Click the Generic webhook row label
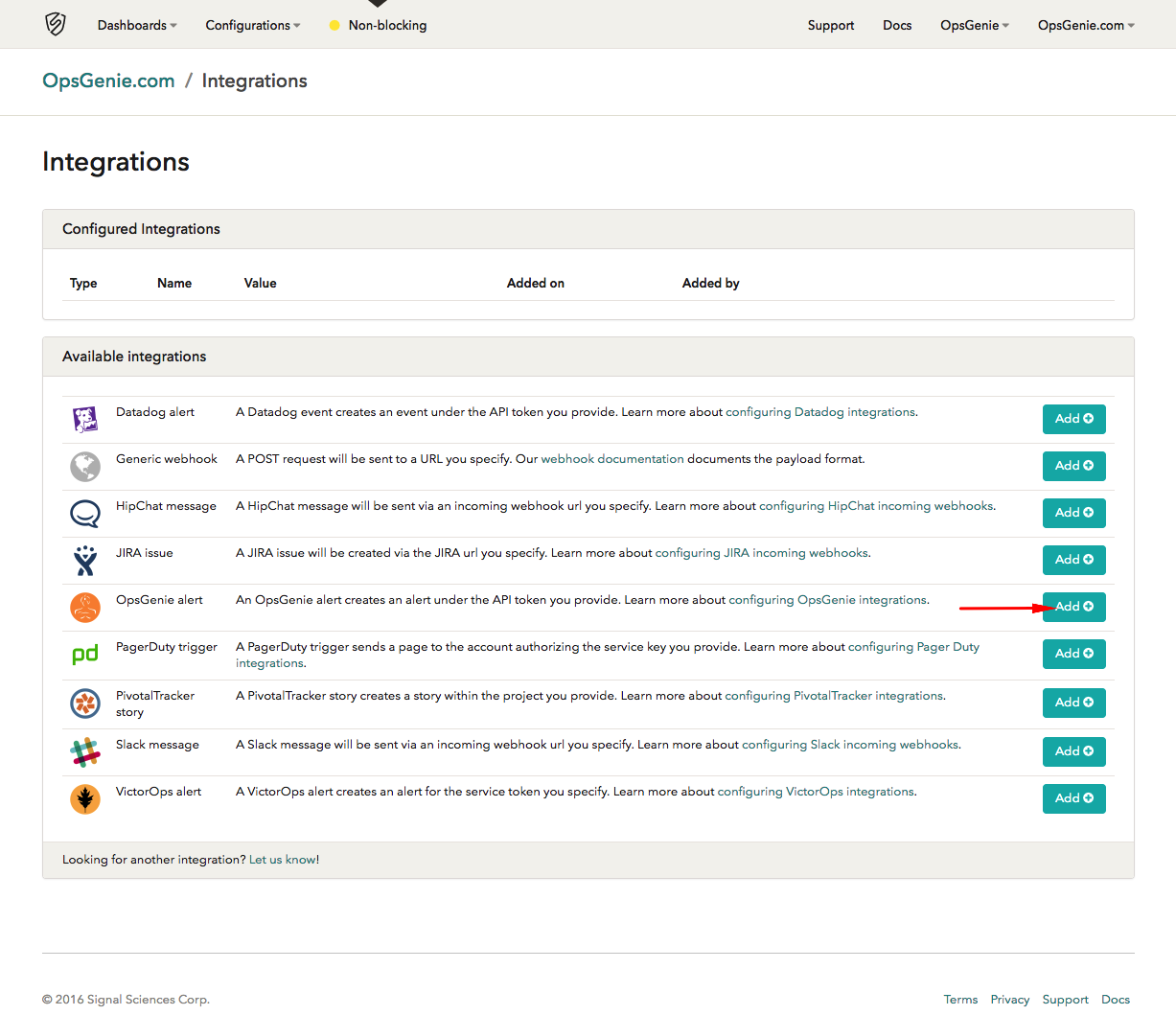 [x=167, y=459]
